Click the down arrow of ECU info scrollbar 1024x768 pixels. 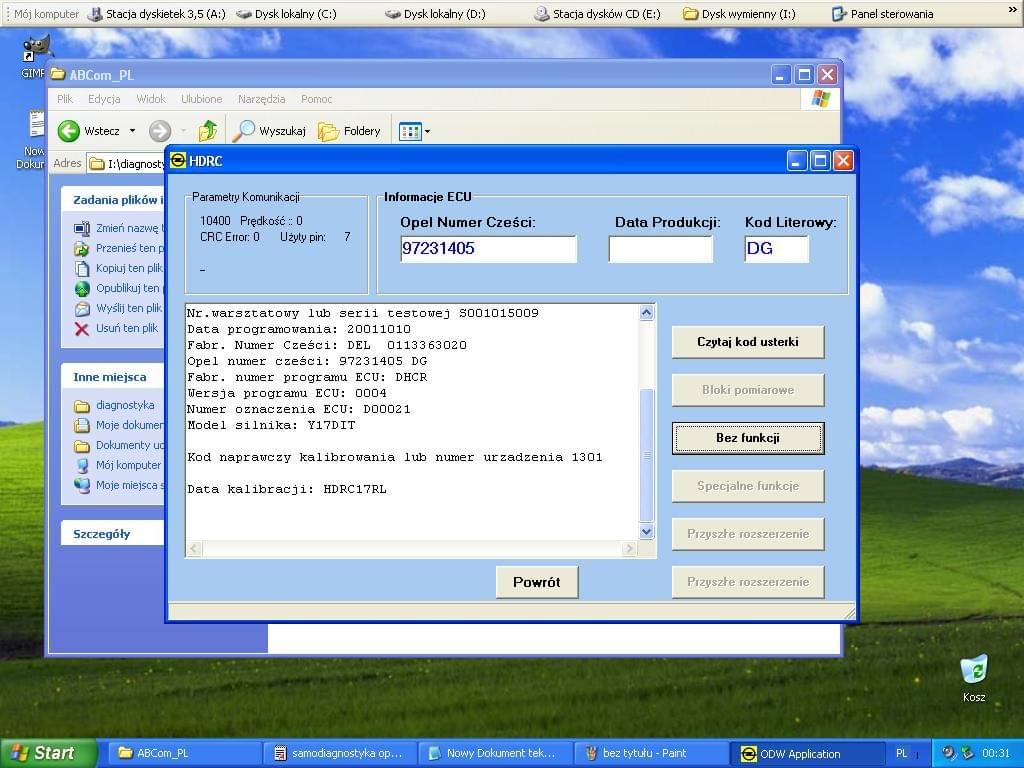(647, 532)
